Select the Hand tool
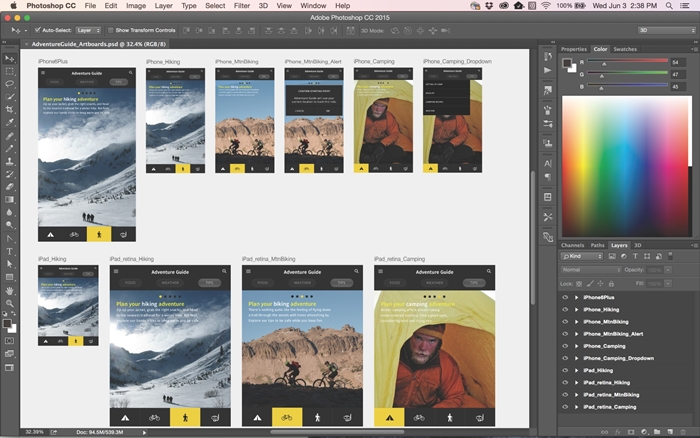Viewport: 700px width, 438px height. [9, 291]
